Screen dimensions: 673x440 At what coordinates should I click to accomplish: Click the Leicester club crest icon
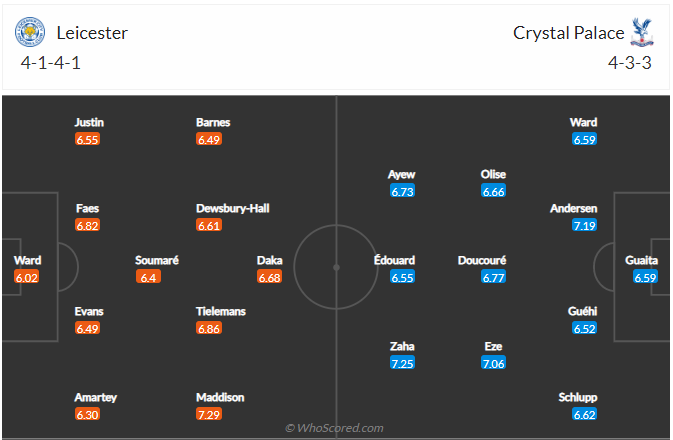coord(30,32)
